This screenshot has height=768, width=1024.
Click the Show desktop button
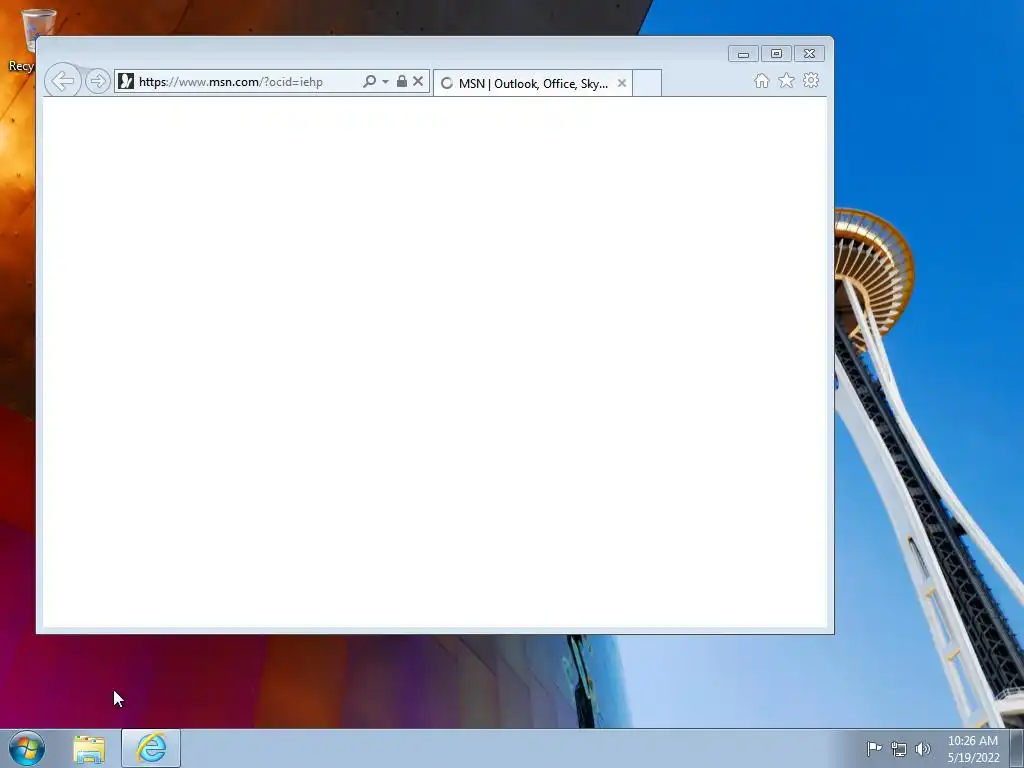[1017, 748]
